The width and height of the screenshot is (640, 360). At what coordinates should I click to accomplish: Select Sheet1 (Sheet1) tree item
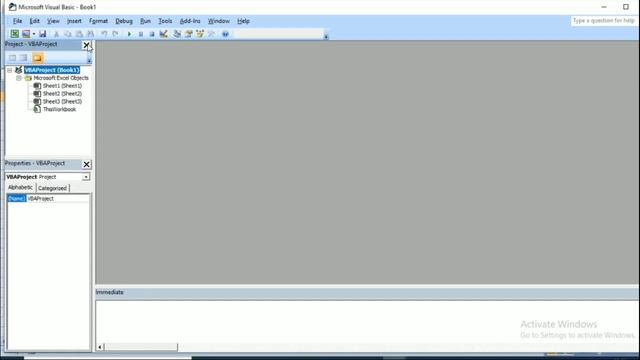[62, 86]
